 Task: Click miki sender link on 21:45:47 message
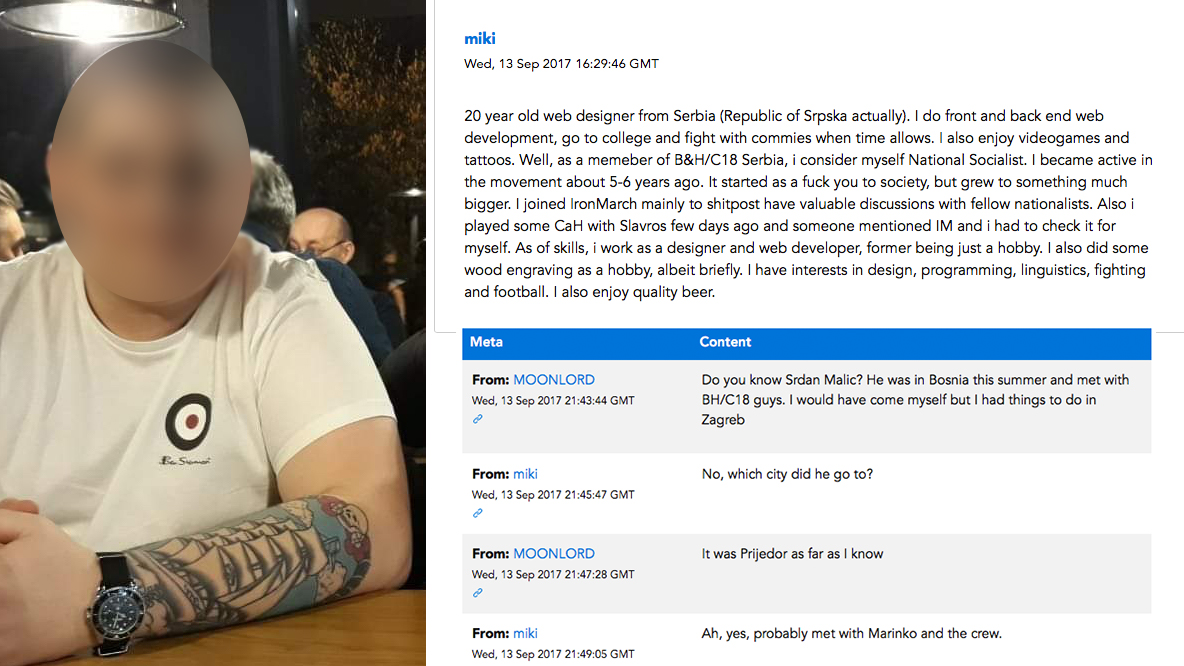(x=525, y=474)
